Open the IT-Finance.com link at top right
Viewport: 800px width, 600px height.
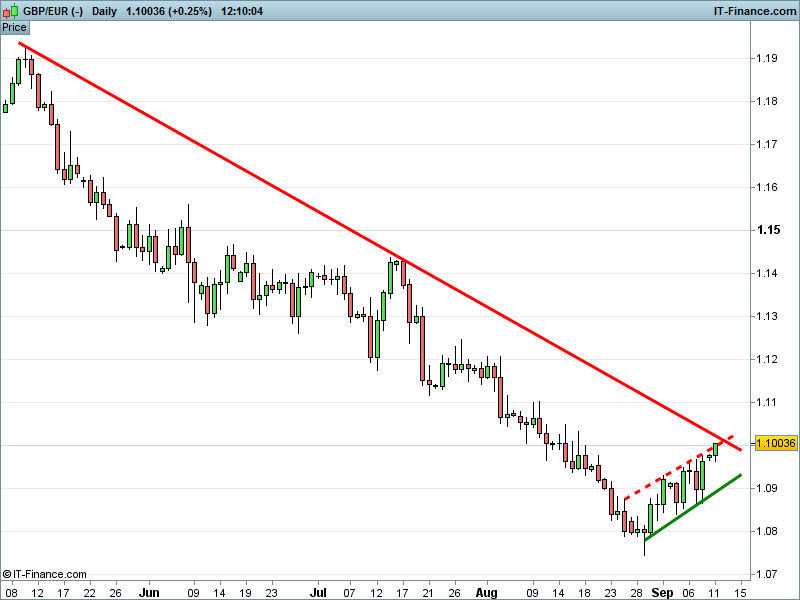coord(755,11)
